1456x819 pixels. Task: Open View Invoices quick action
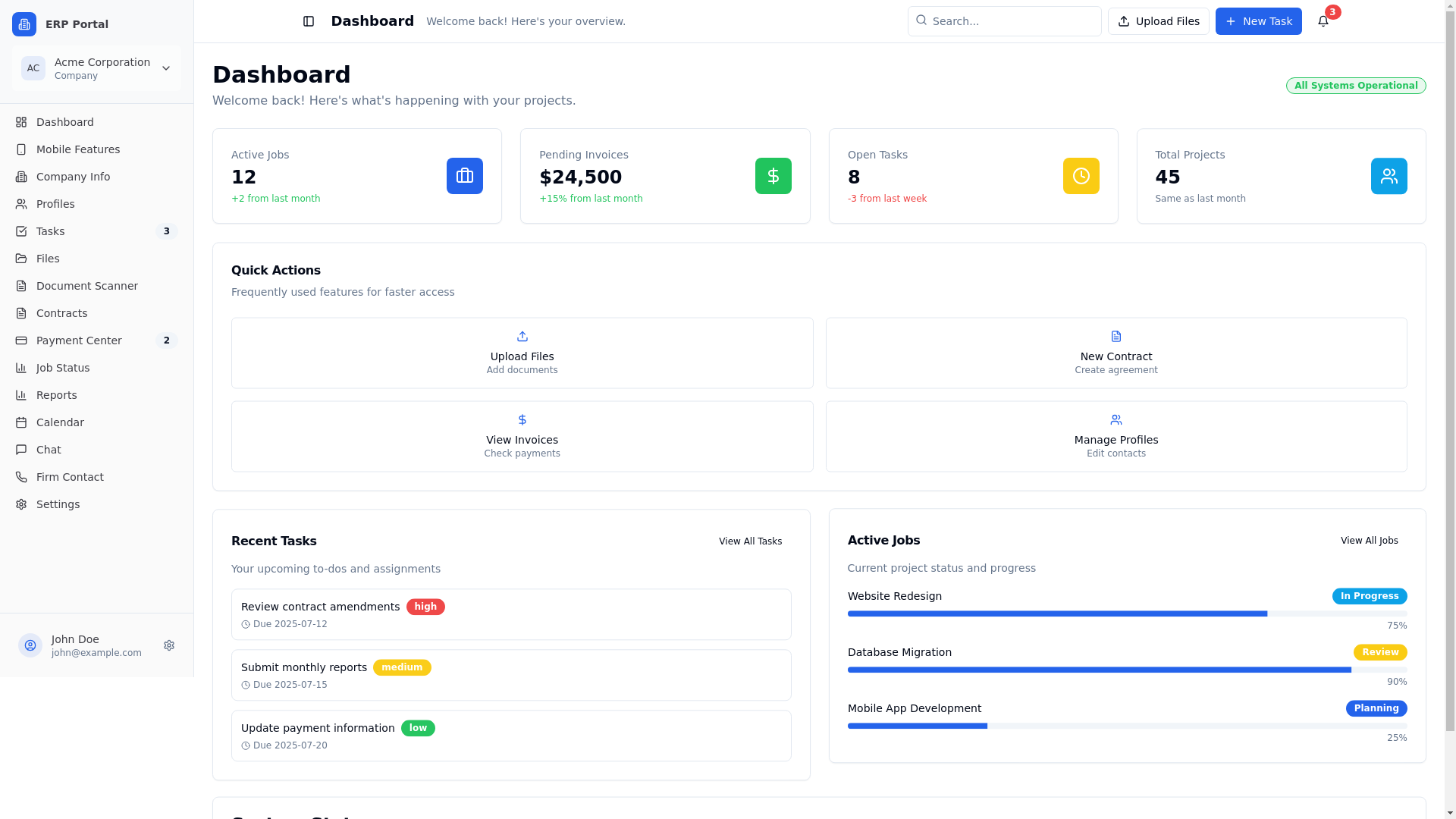pyautogui.click(x=522, y=437)
